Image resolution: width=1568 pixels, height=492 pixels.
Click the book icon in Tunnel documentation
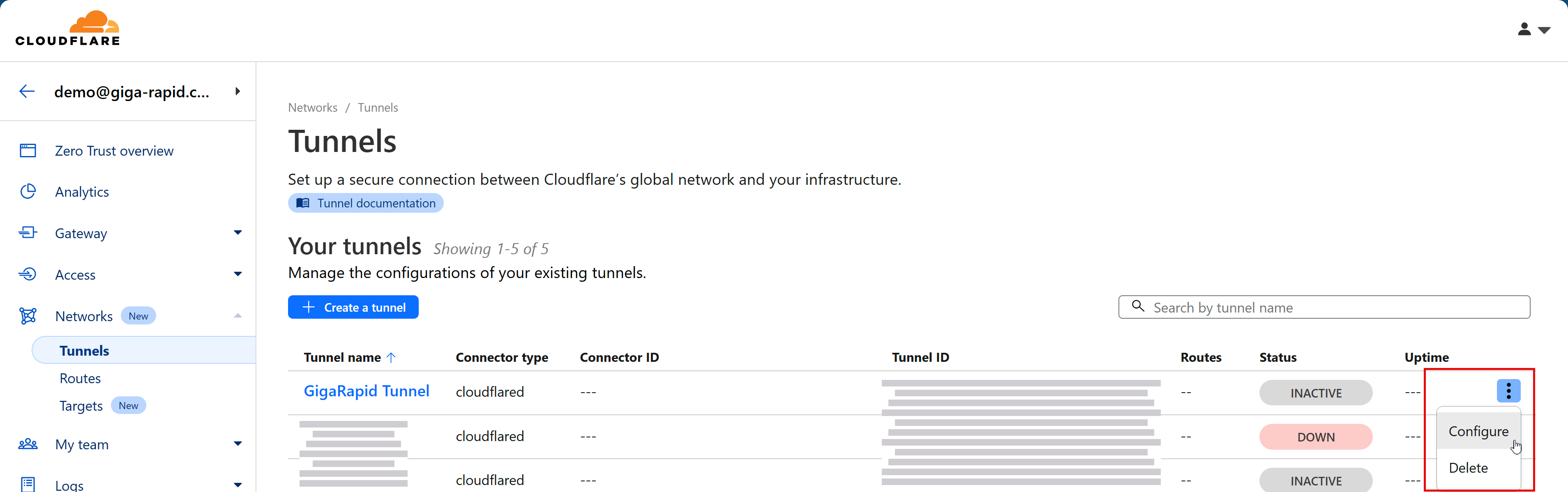[x=302, y=203]
